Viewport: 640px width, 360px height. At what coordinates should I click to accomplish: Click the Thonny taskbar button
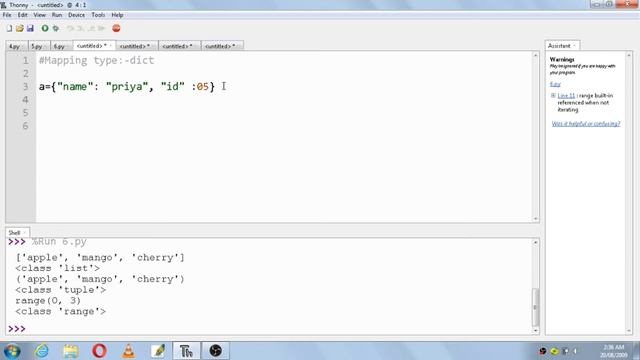186,351
